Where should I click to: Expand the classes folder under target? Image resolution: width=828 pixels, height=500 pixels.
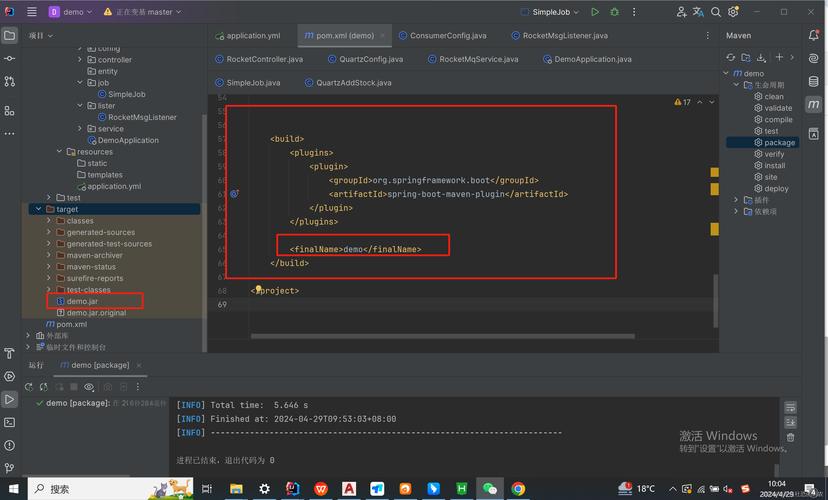pos(49,221)
